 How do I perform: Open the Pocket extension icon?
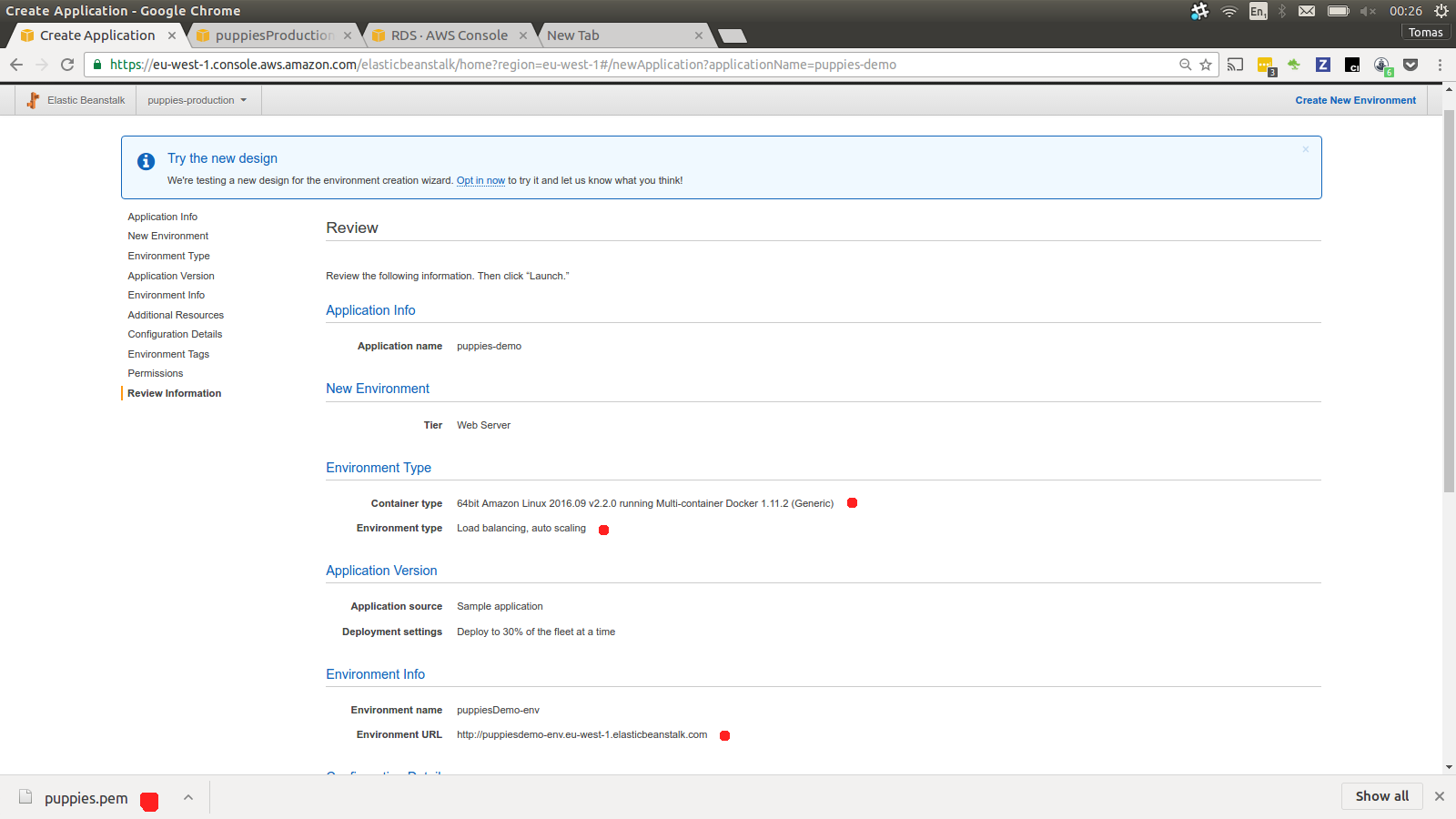pyautogui.click(x=1410, y=65)
